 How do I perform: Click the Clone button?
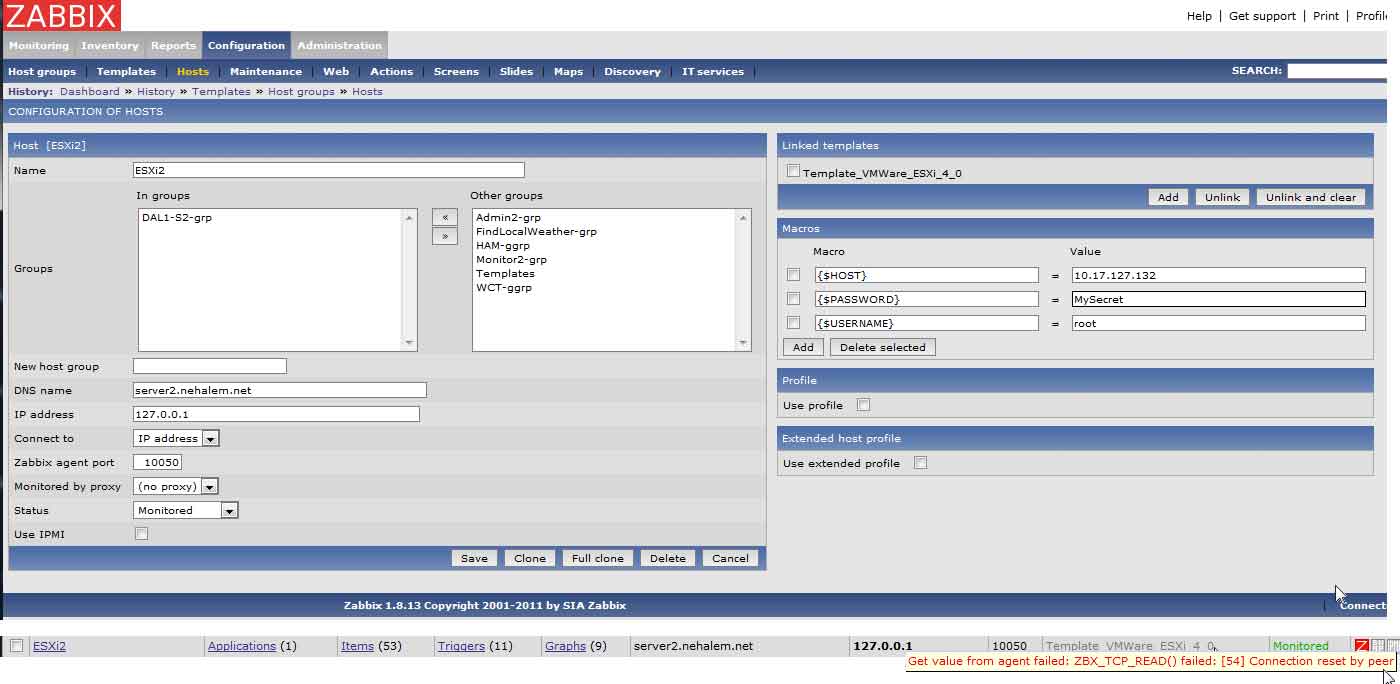coord(530,558)
